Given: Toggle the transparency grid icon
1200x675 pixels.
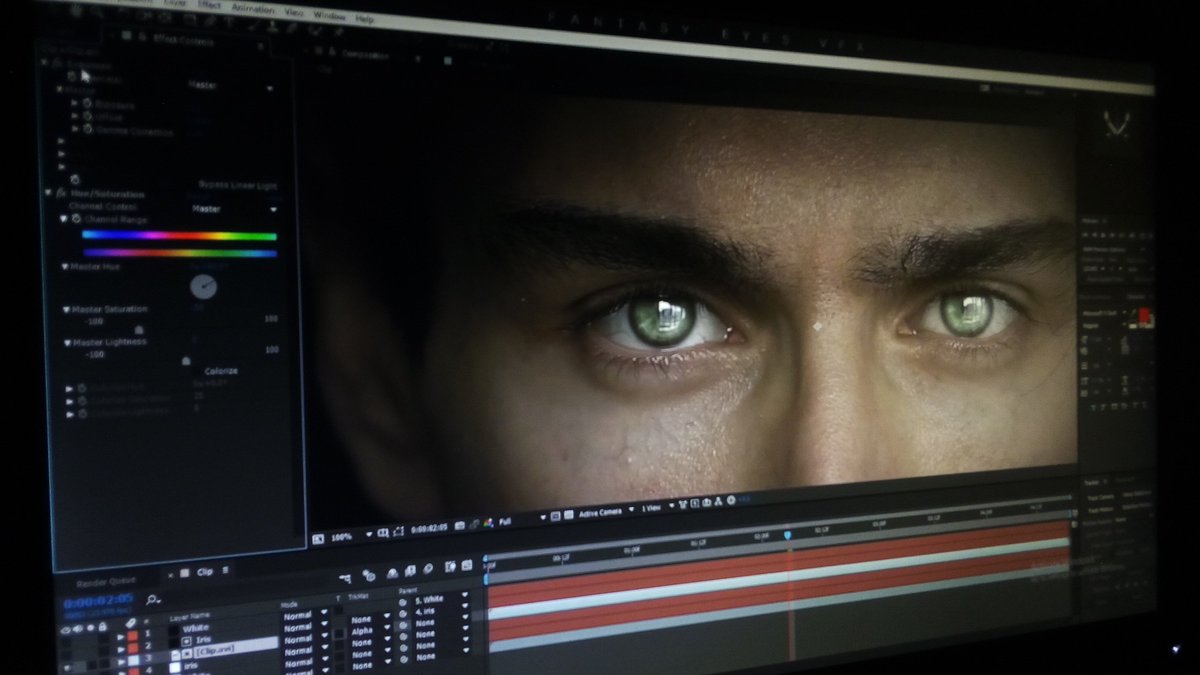Looking at the screenshot, I should click(x=569, y=515).
